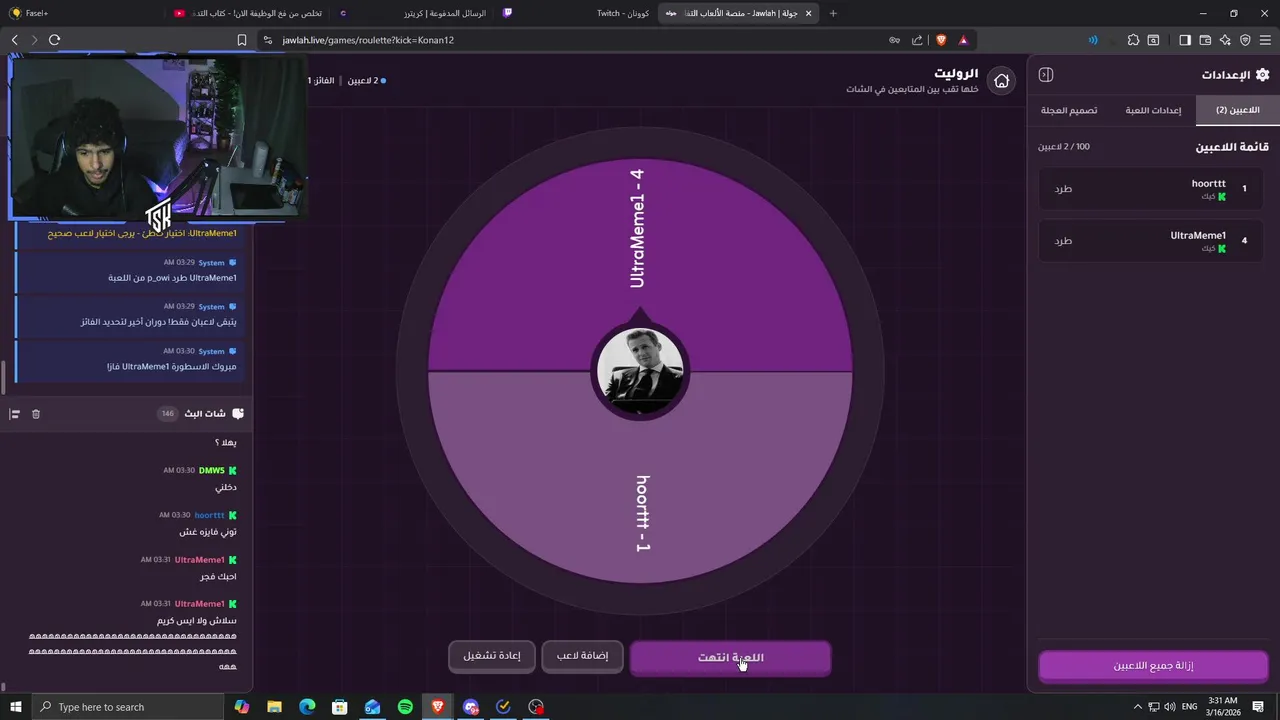Toggle chat layout icon beside trash

click(15, 414)
